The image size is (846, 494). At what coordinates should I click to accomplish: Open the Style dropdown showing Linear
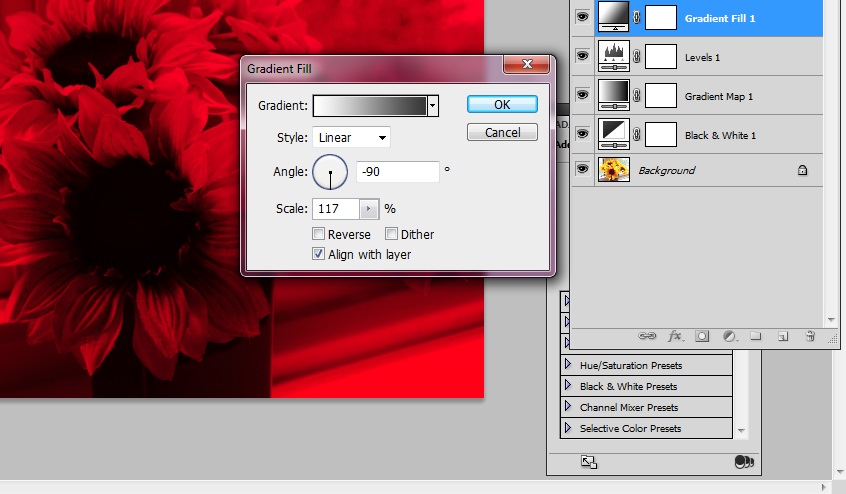pos(351,138)
